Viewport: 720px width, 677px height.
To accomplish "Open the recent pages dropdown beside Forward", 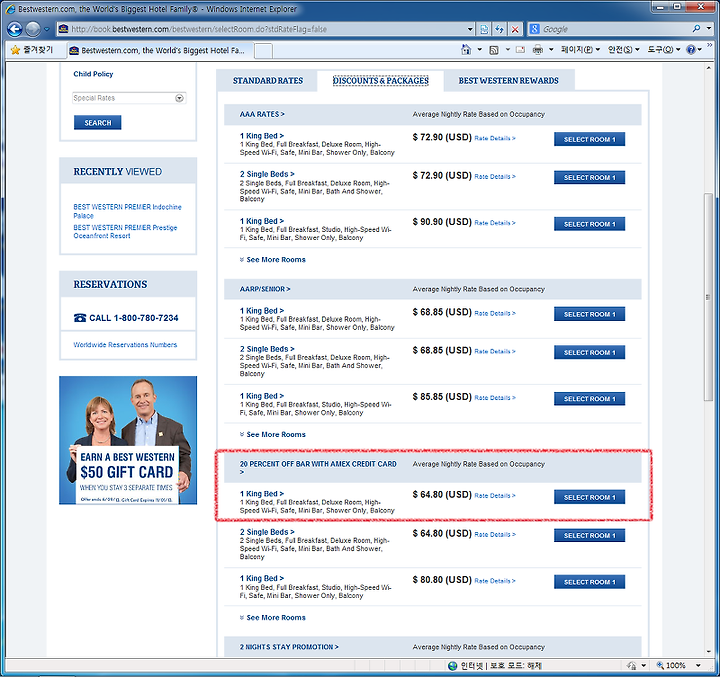I will 47,29.
